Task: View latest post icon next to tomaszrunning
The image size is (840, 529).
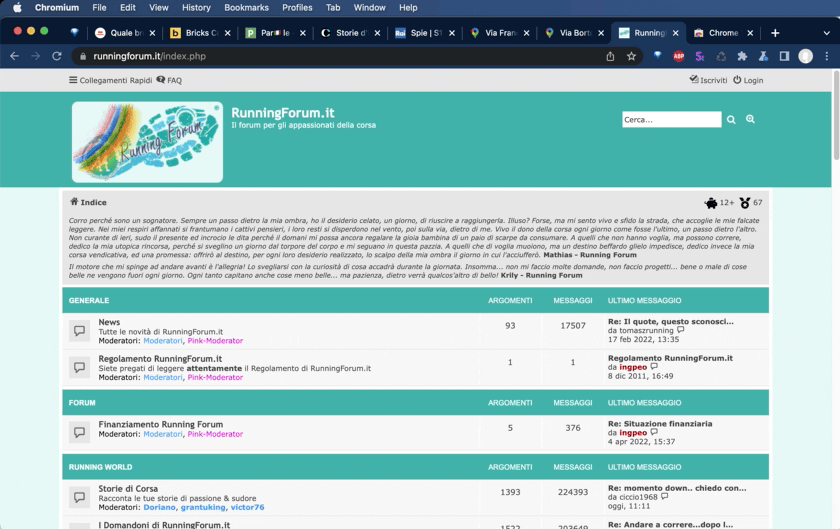Action: point(680,330)
